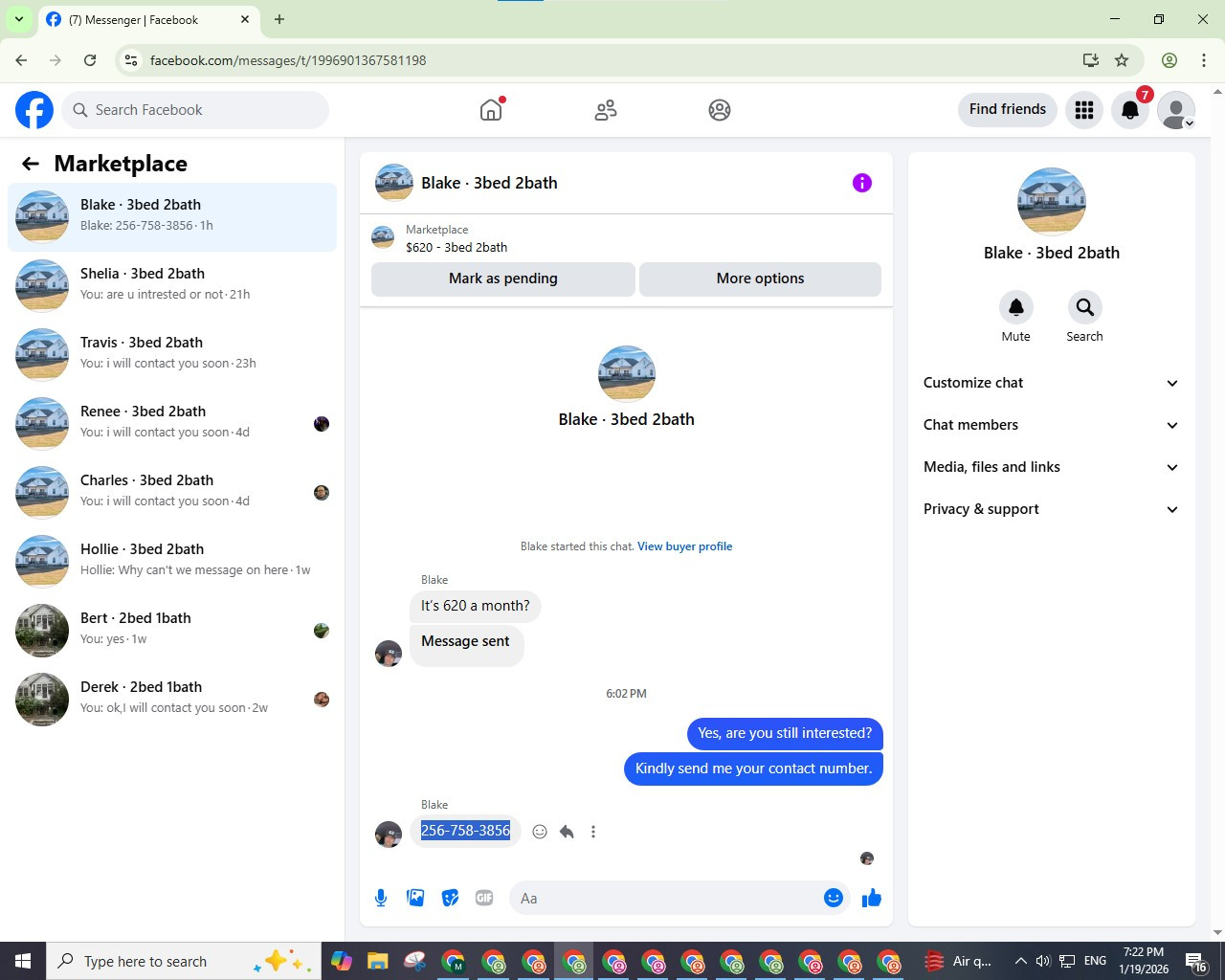
Task: Open the Blake 3bed 2bath chat
Action: 172,217
